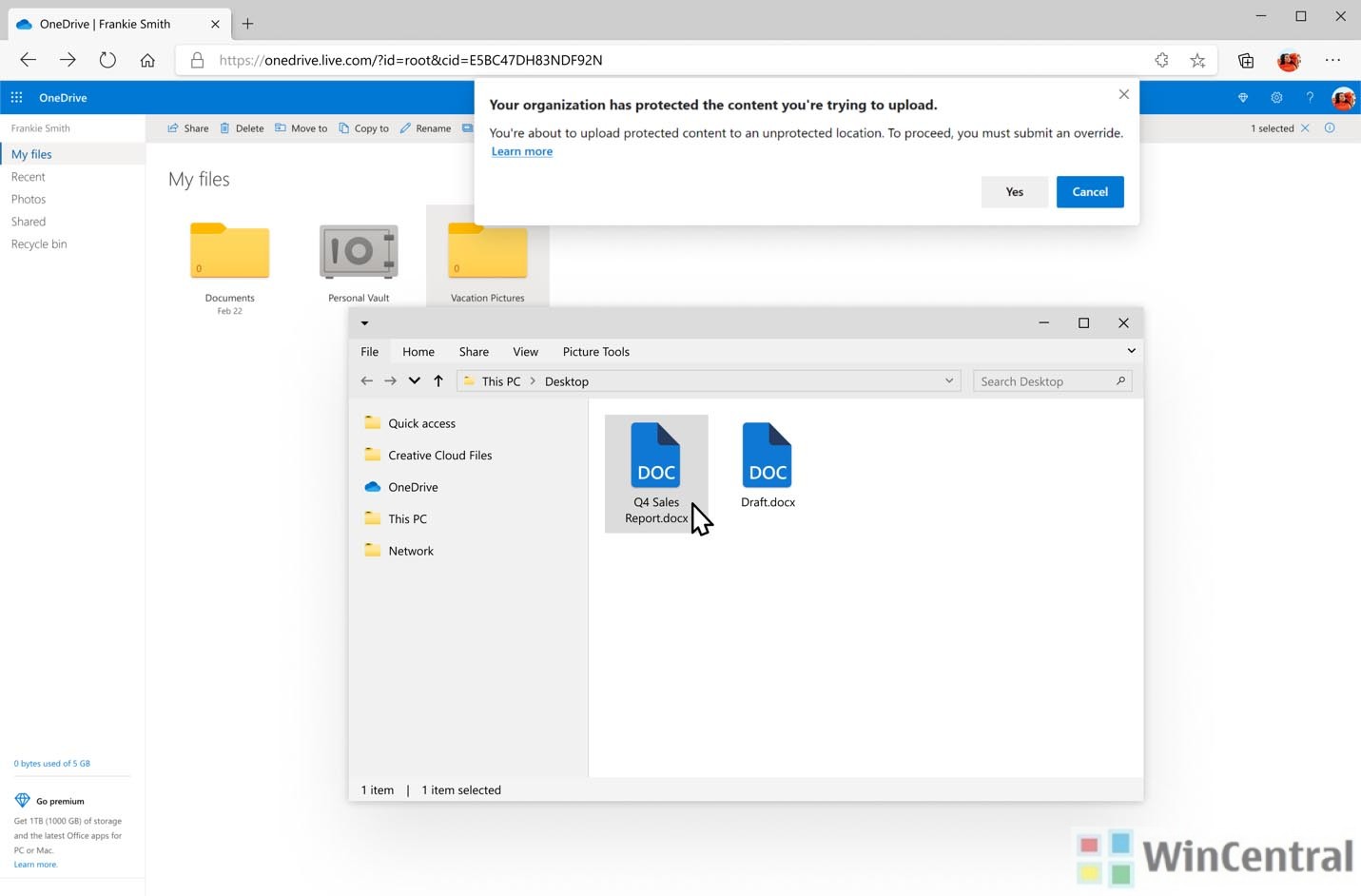Click Copy to in OneDrive toolbar
Screen dimensions: 1361x896
tap(363, 128)
